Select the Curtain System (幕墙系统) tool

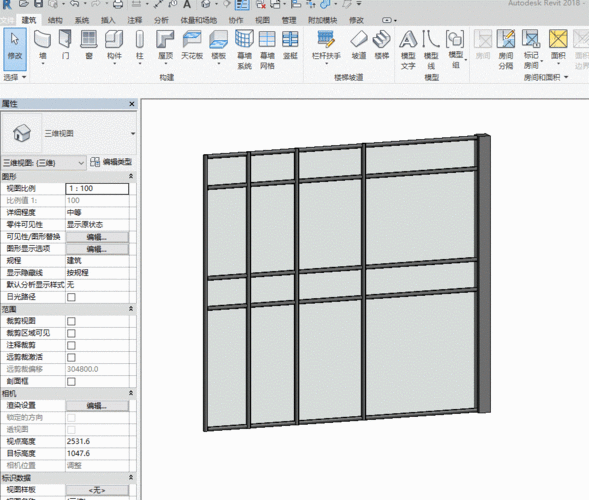coord(244,50)
